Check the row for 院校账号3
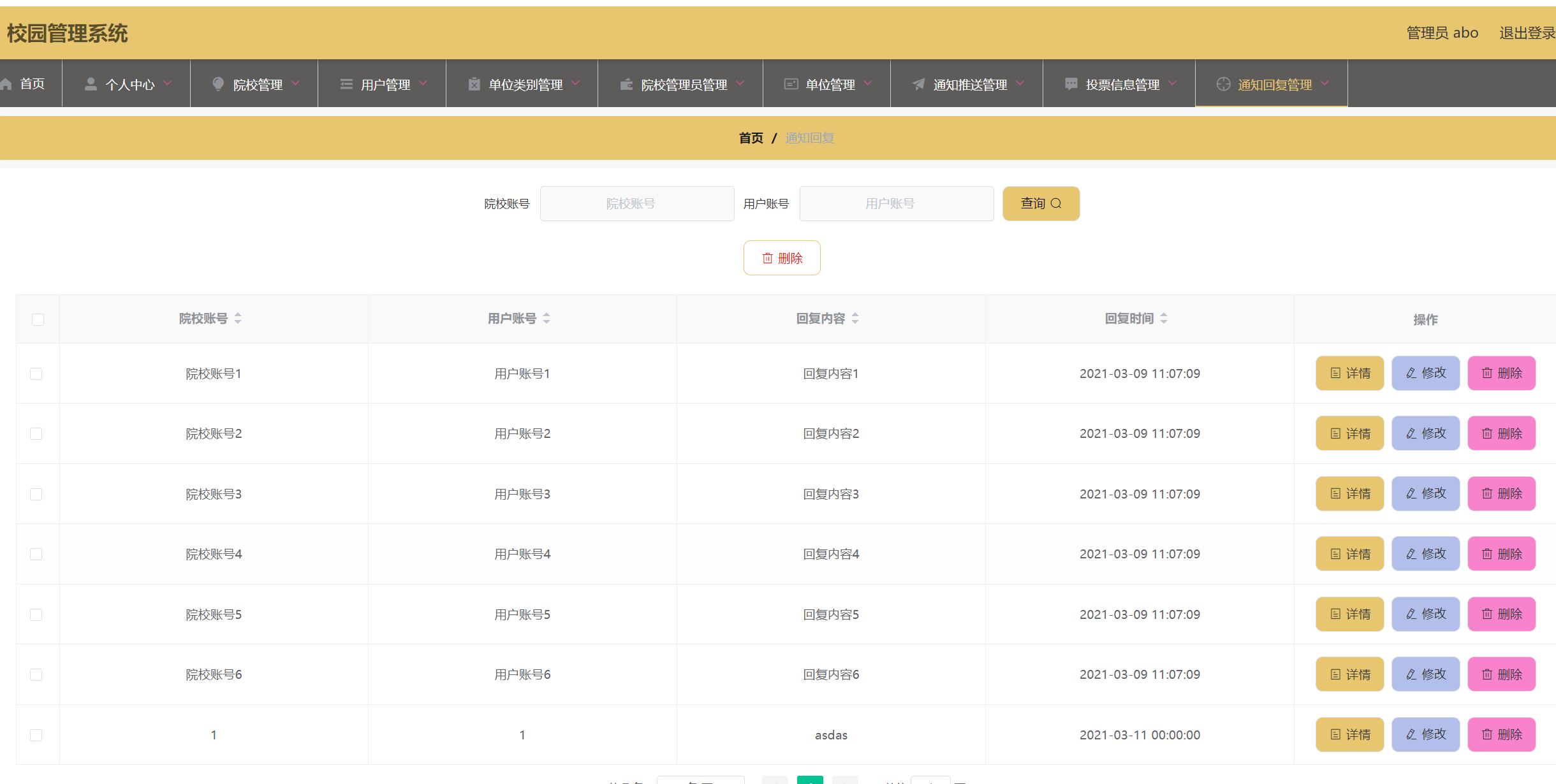Screen dimensions: 1556x784 tap(36, 494)
